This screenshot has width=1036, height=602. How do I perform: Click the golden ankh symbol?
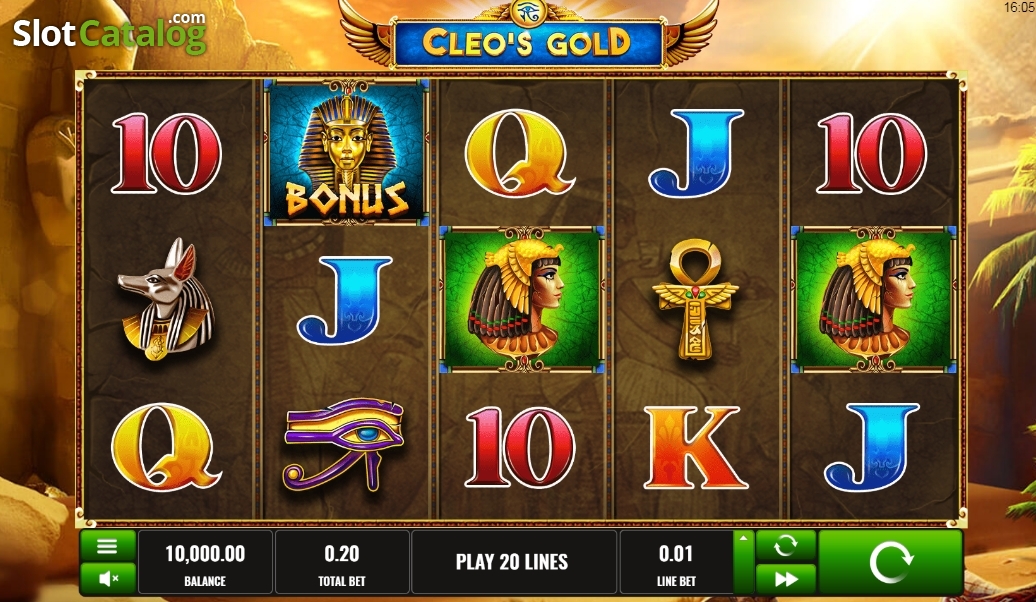[x=695, y=299]
